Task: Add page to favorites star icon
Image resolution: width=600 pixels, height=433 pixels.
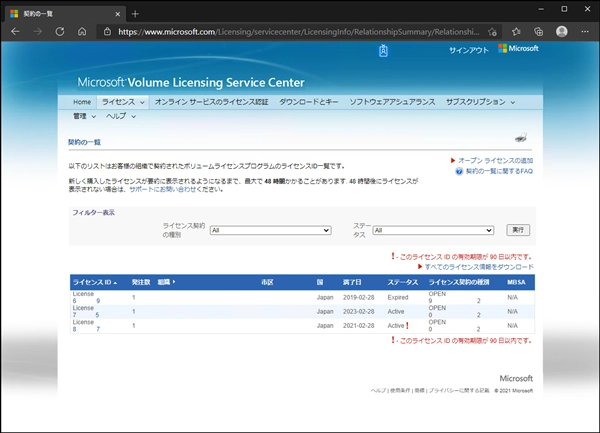Action: tap(492, 32)
